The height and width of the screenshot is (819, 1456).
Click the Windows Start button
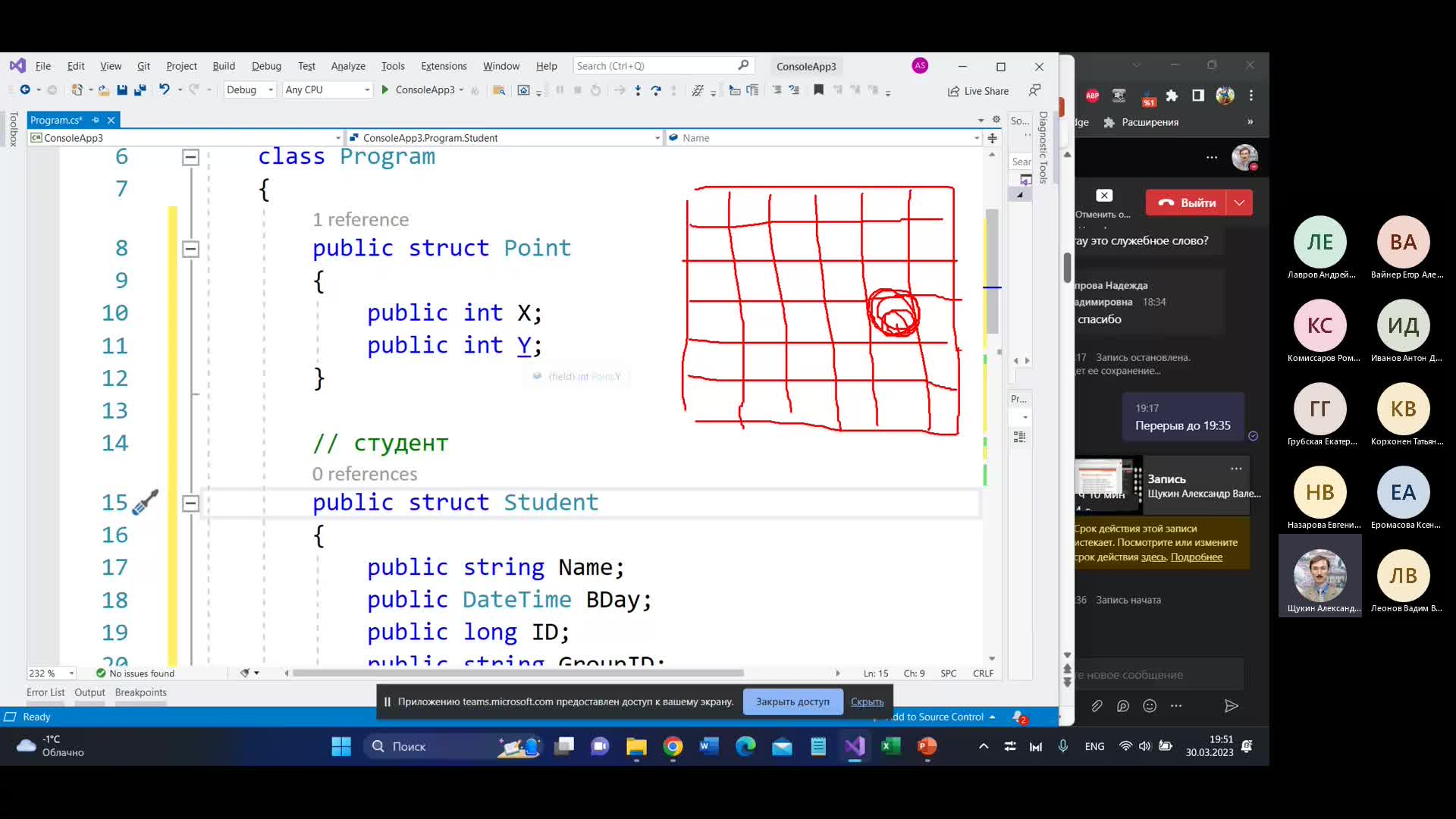[x=341, y=747]
